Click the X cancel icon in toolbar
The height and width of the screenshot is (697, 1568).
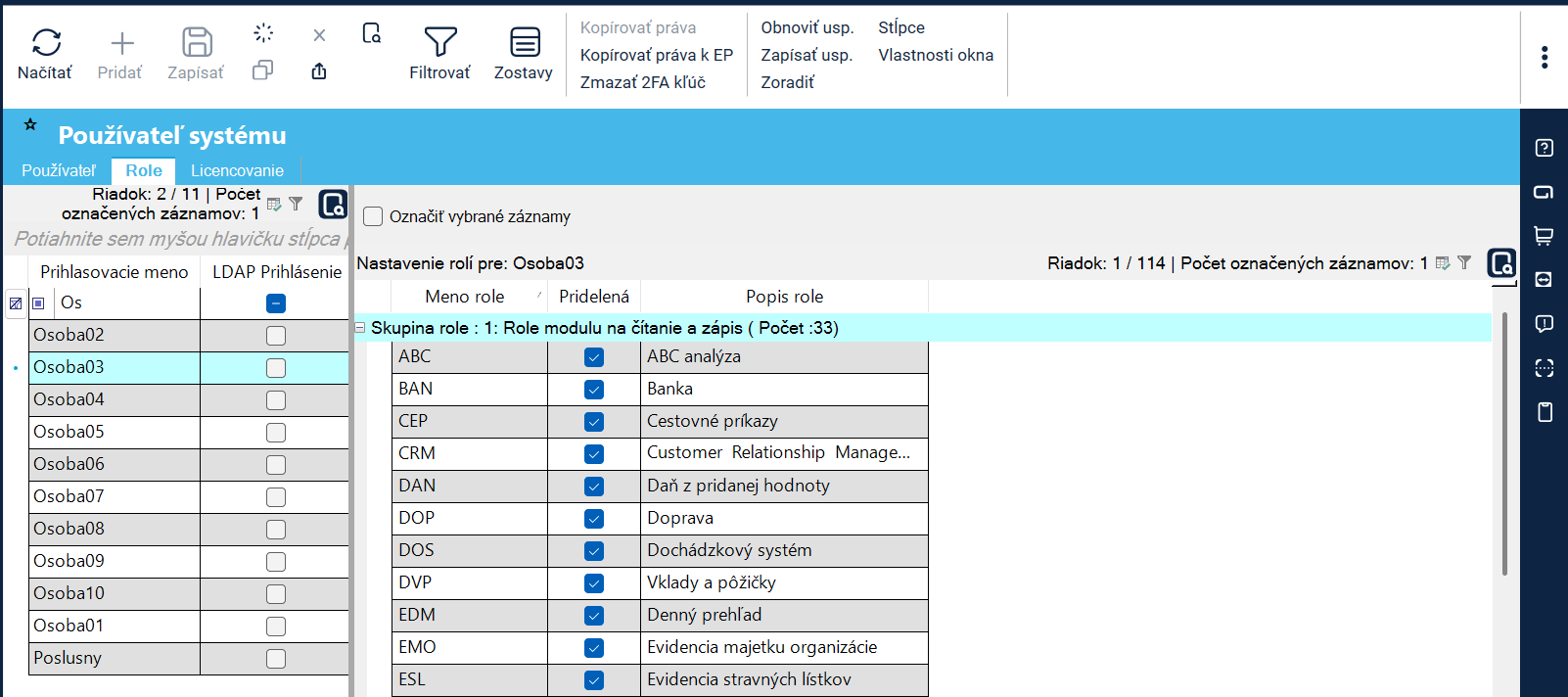pyautogui.click(x=319, y=35)
